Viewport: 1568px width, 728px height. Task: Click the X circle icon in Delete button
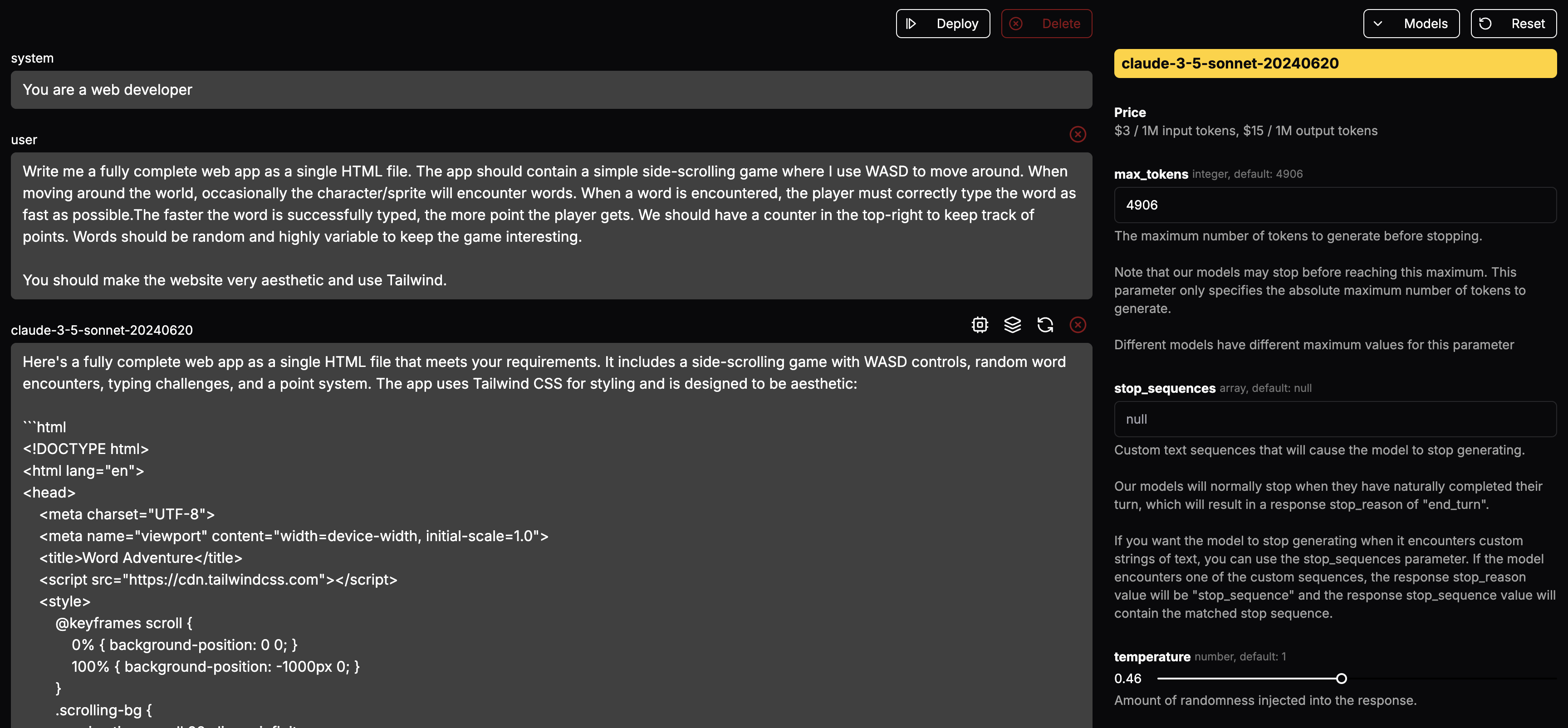1016,24
